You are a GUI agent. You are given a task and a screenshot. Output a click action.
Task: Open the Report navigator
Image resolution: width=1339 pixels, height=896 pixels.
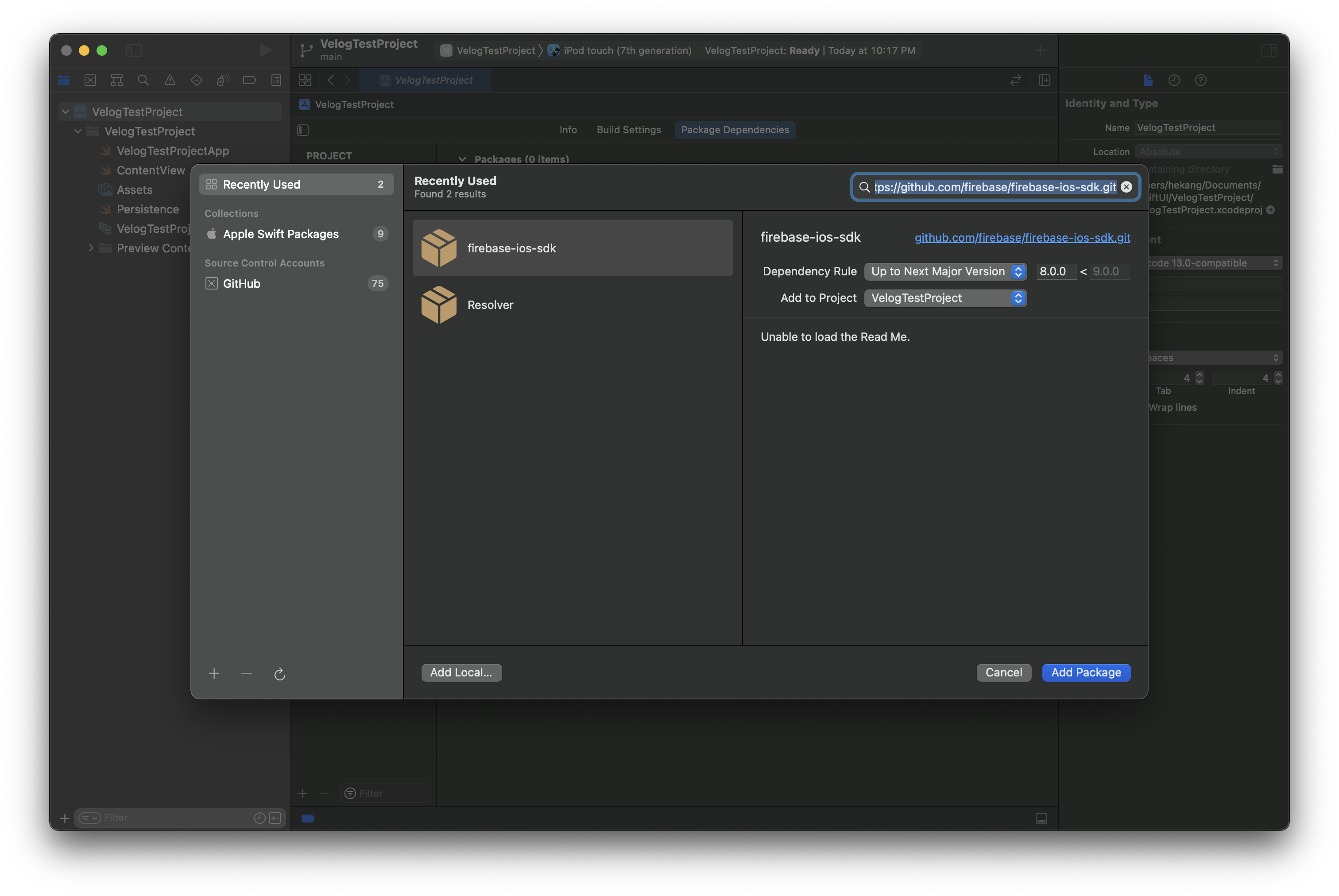[x=276, y=80]
